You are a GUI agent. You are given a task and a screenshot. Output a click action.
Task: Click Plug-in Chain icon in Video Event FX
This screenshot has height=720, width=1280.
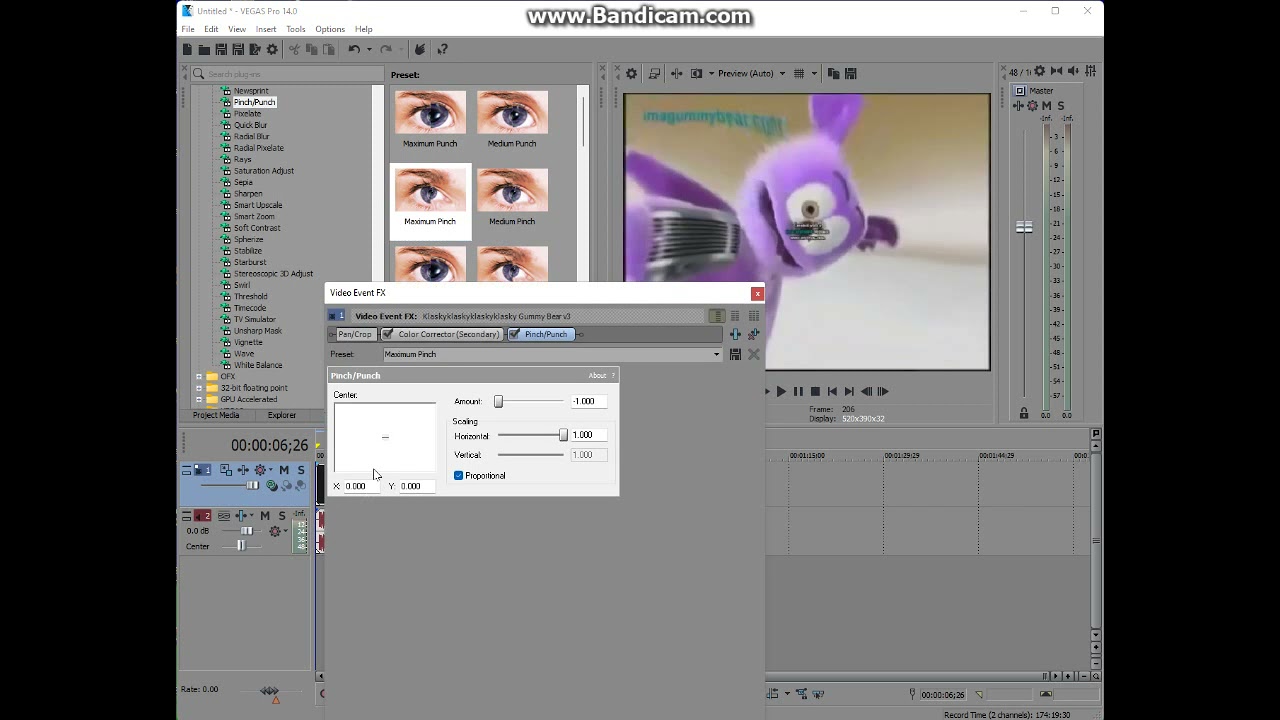[735, 334]
